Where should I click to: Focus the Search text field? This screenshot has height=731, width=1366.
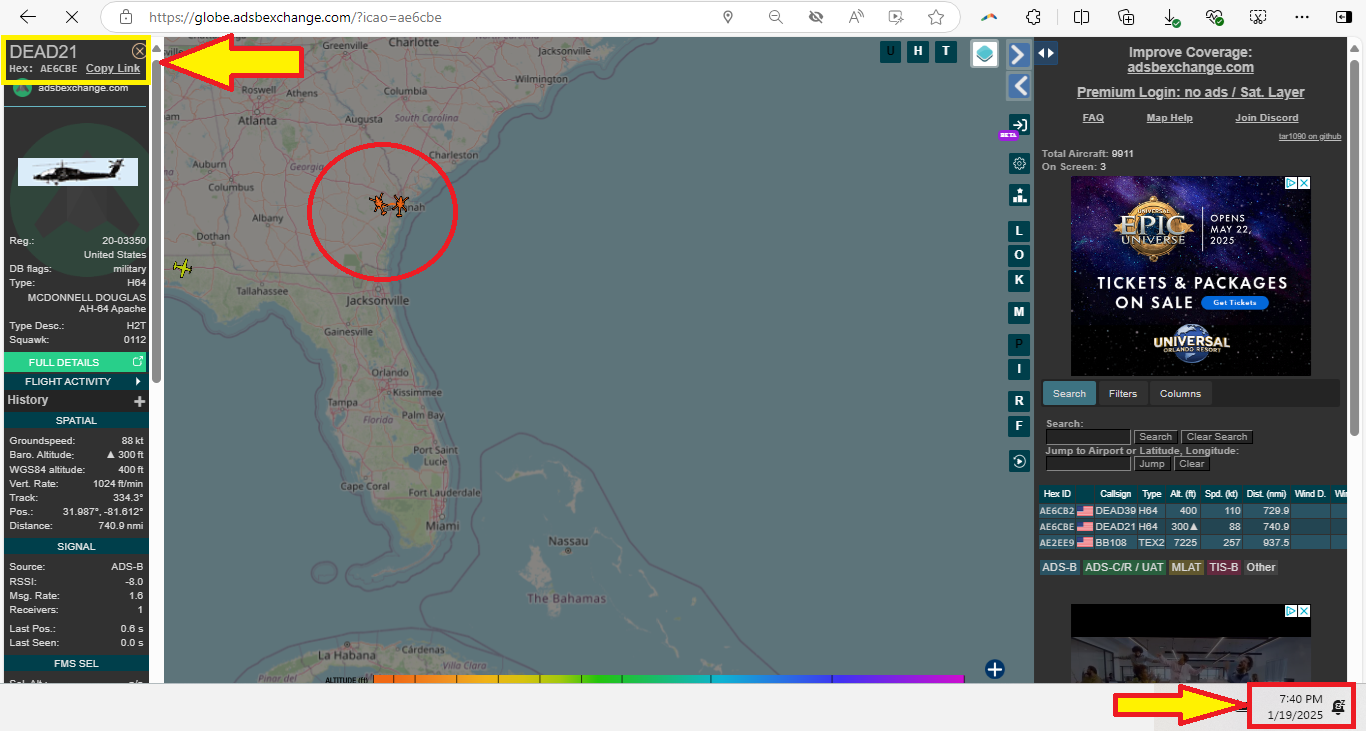click(x=1088, y=437)
